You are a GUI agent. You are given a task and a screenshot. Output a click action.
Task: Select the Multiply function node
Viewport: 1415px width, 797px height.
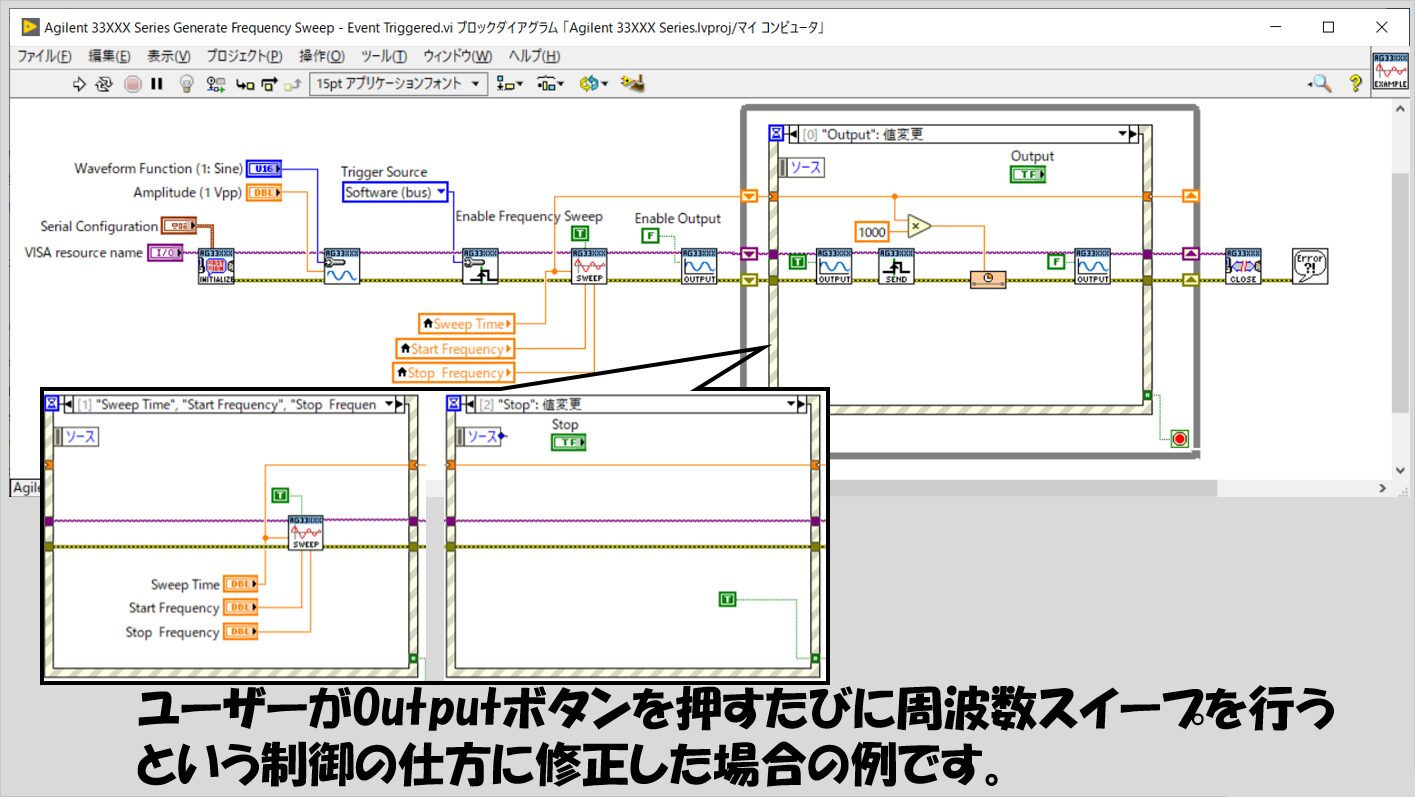point(918,226)
